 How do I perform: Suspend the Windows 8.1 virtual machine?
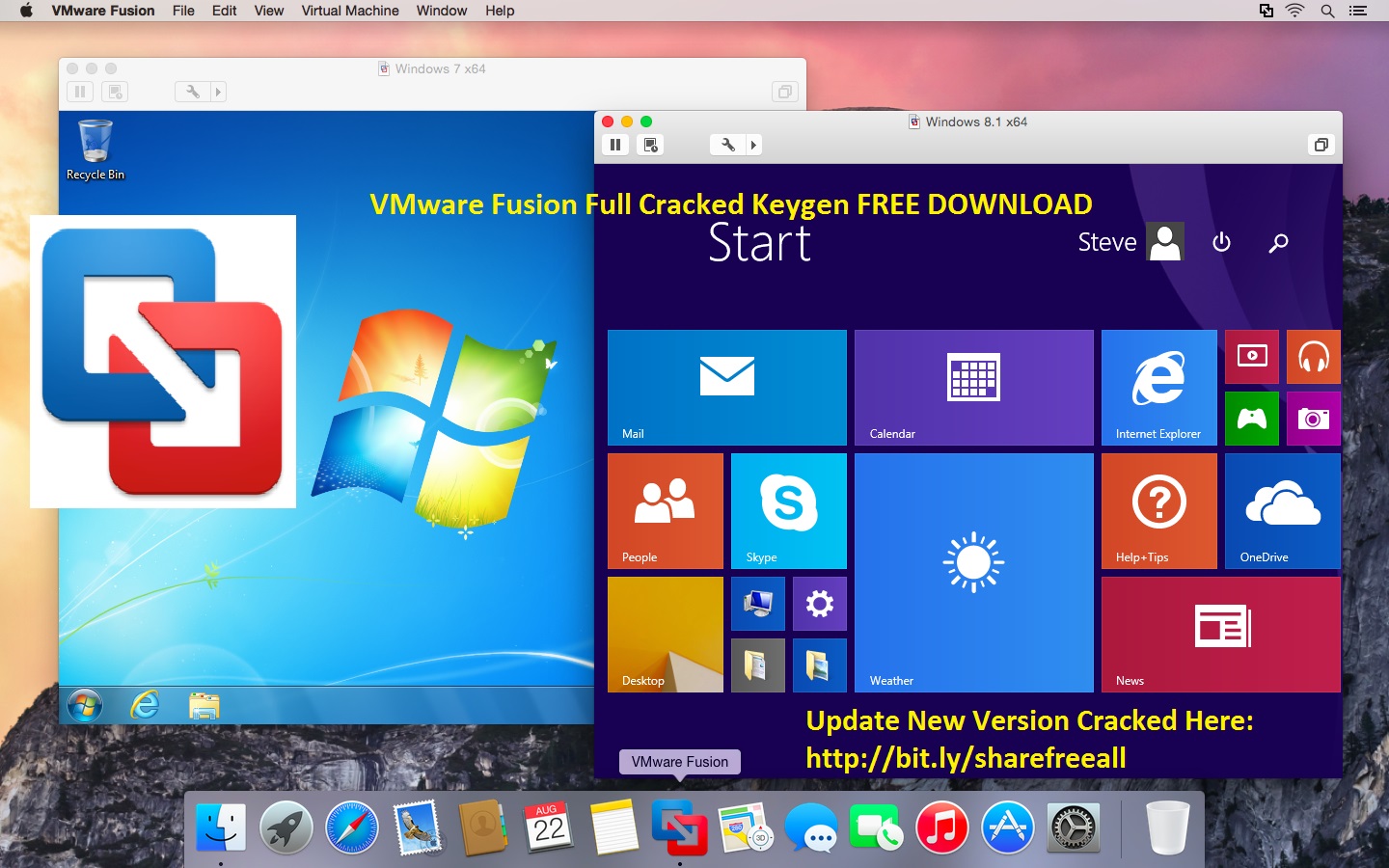point(614,145)
